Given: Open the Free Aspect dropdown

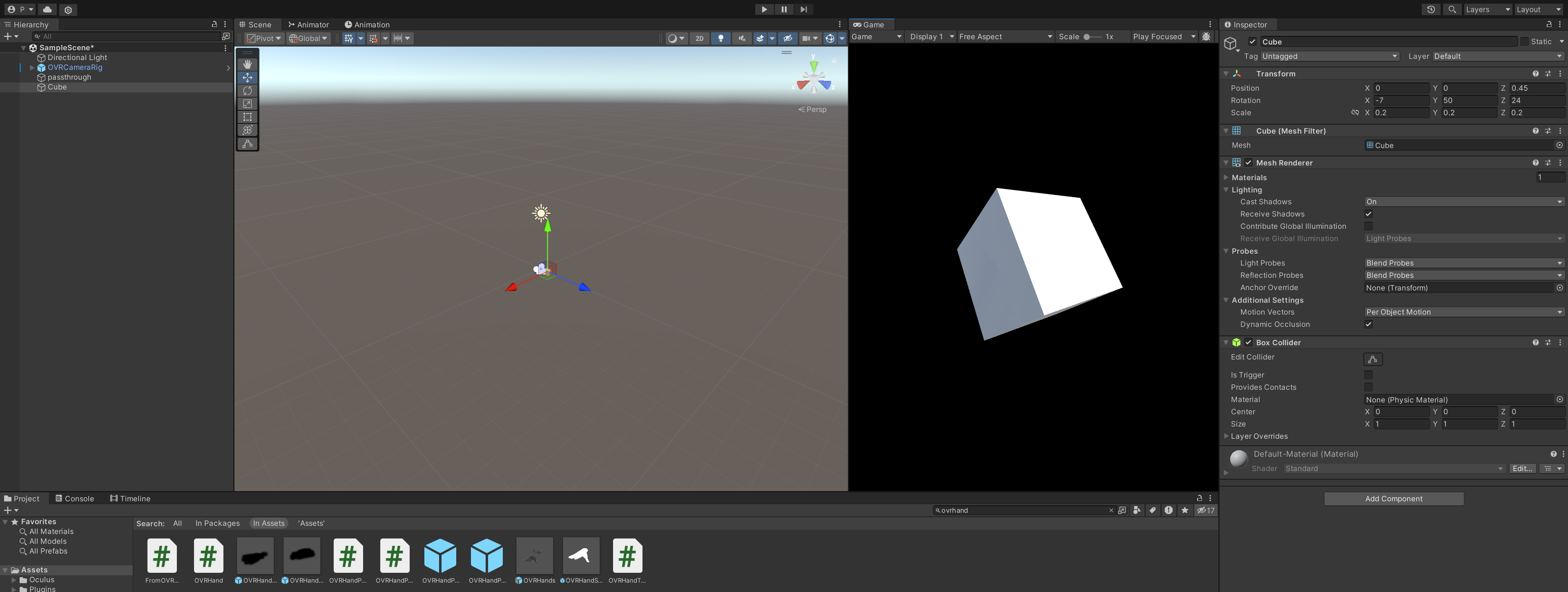Looking at the screenshot, I should click(x=1004, y=36).
